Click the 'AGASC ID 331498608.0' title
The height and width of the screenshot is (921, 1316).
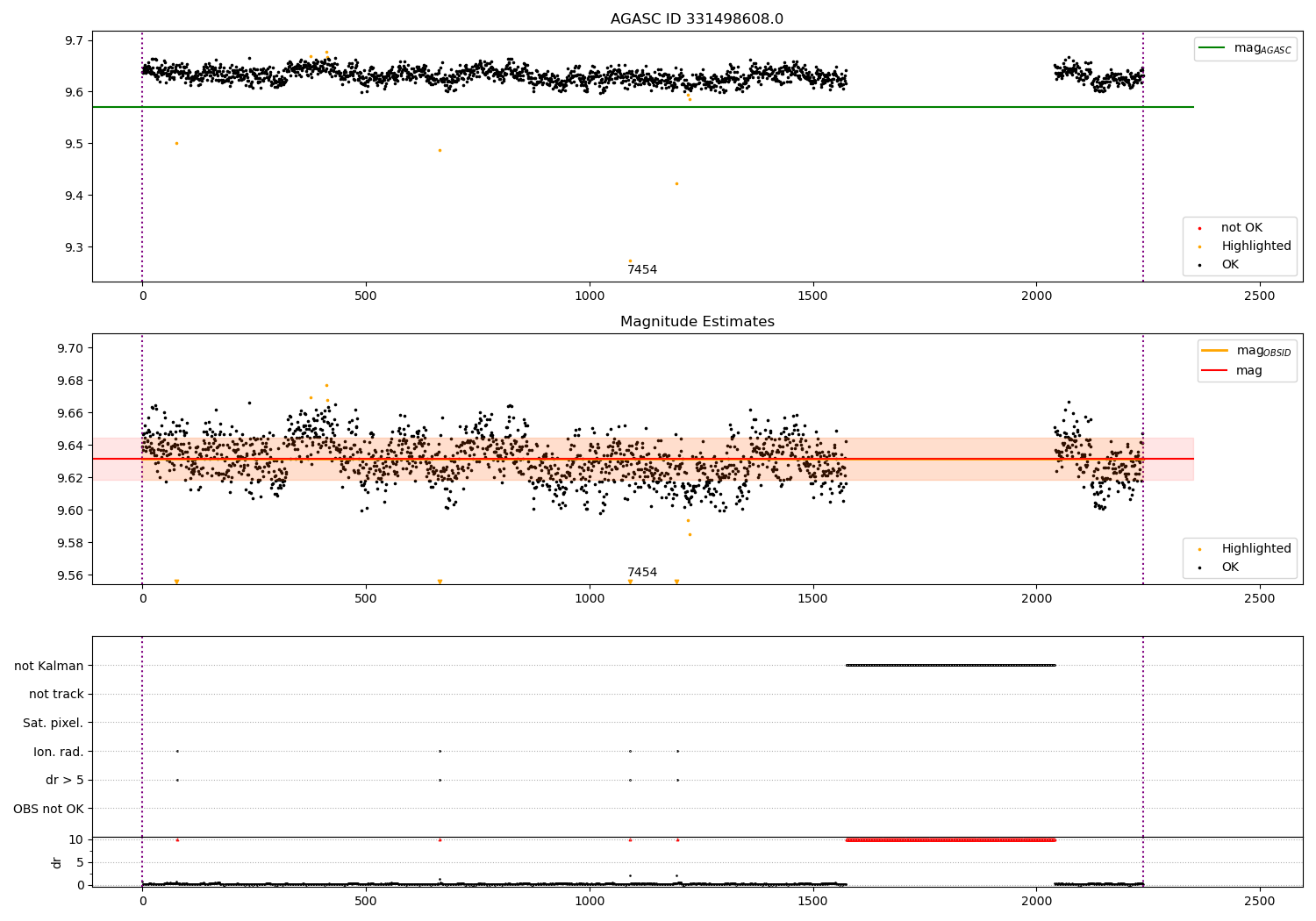pos(697,19)
